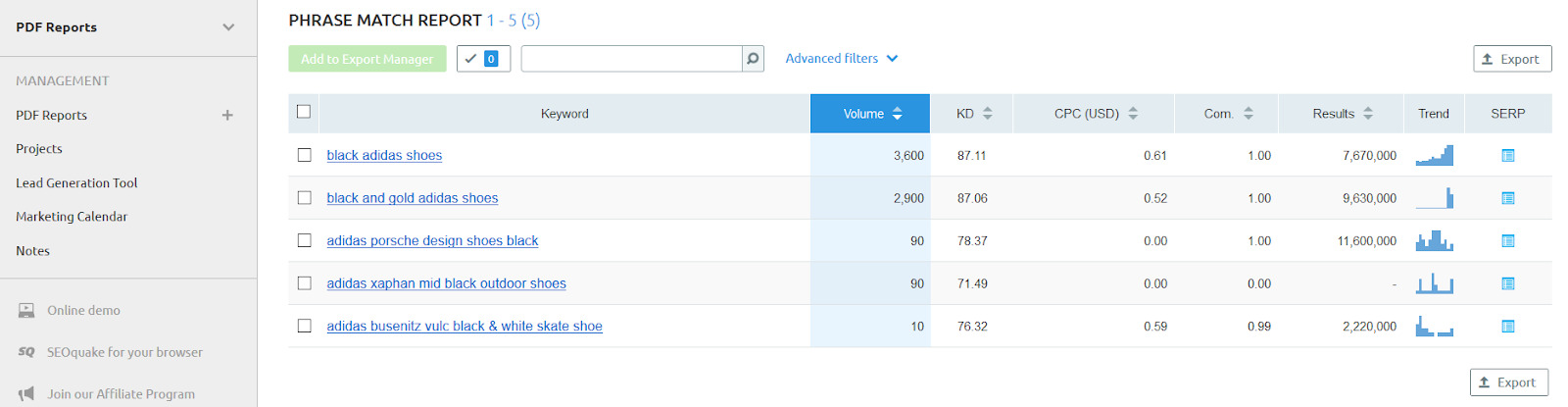This screenshot has height=407, width=1568.
Task: Open the black and gold adidas shoes keyword link
Action: coord(412,198)
